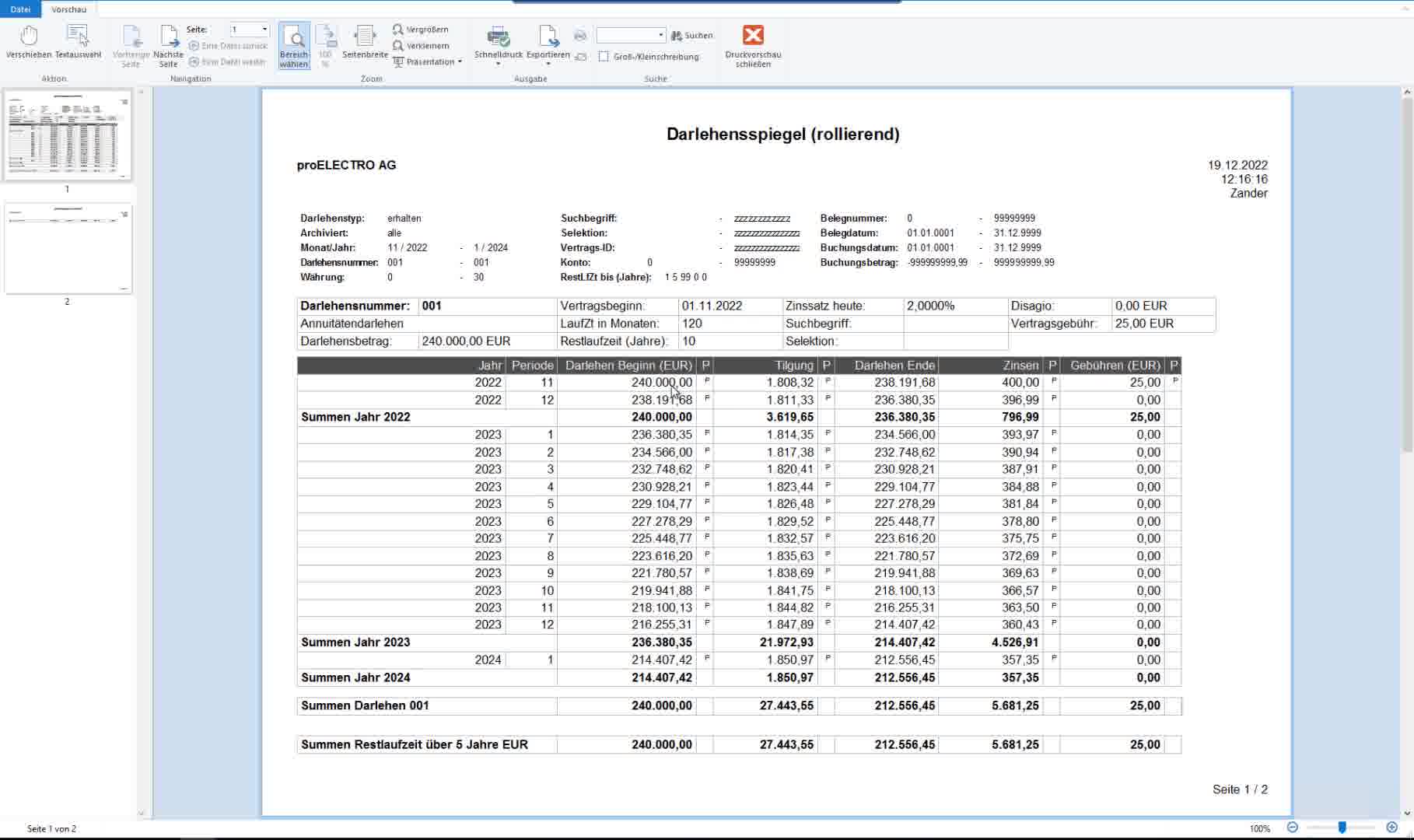The image size is (1414, 840).
Task: Click the Seite 1 von 2 status text
Action: pyautogui.click(x=51, y=828)
